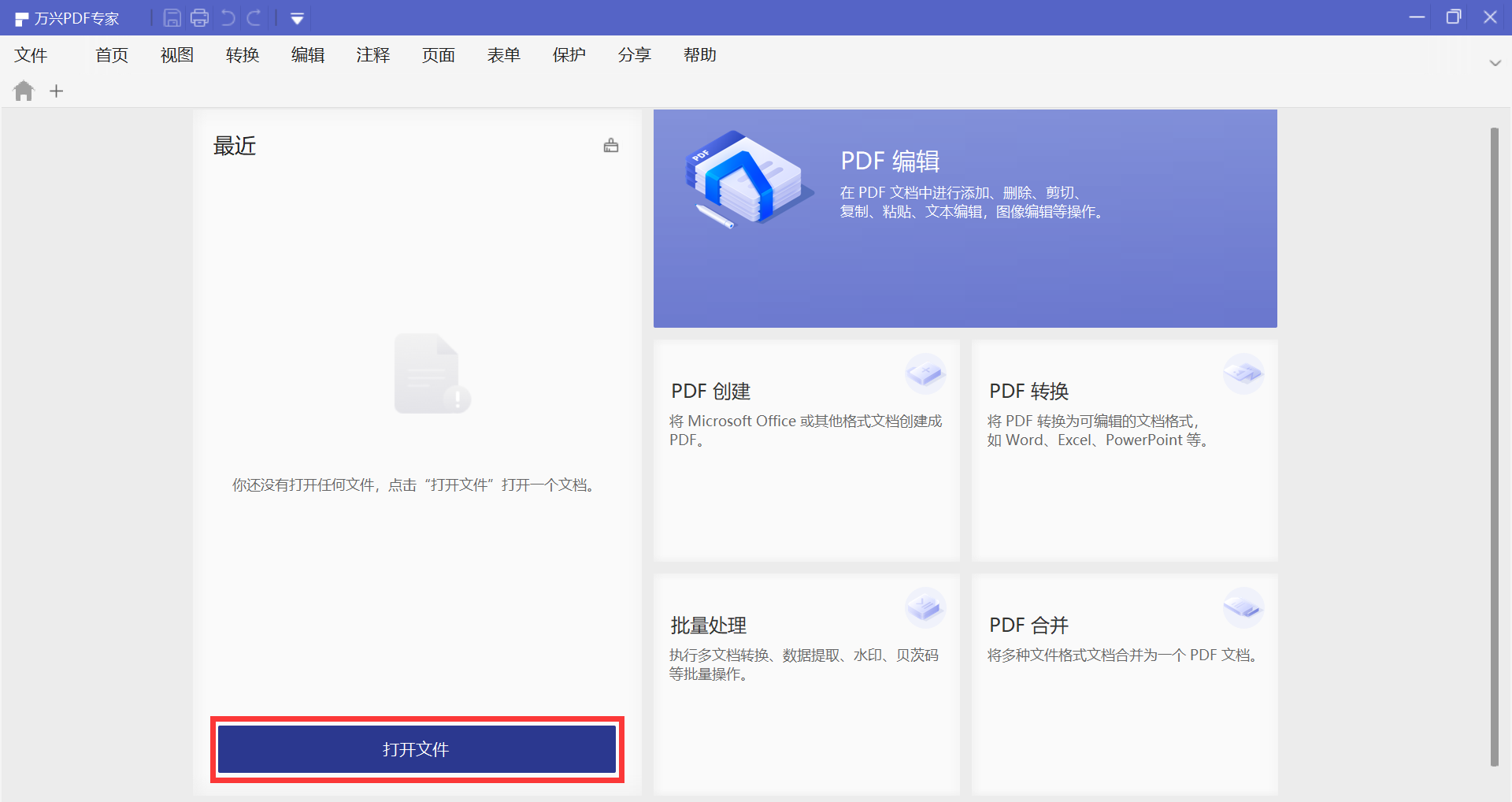Click the Save icon in the toolbar
1512x802 pixels.
point(172,17)
